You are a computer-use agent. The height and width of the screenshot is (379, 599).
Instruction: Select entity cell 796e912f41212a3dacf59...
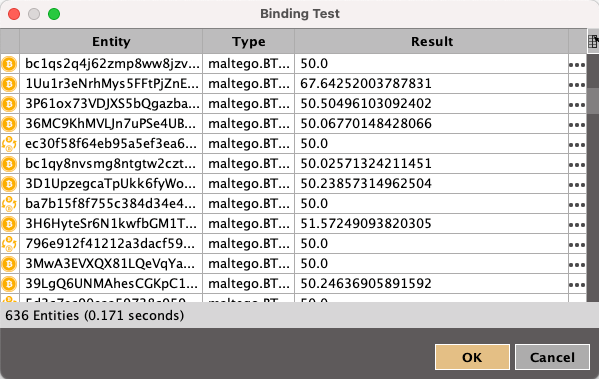tap(111, 244)
